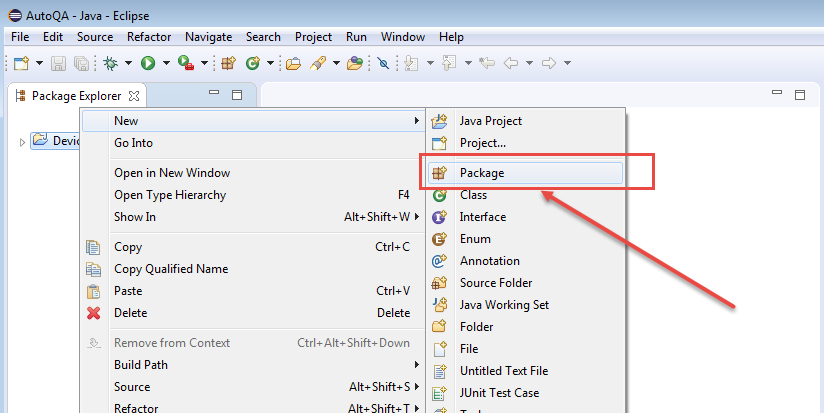The image size is (824, 413).
Task: Open the New Java Class dropdown arrow
Action: tap(270, 63)
